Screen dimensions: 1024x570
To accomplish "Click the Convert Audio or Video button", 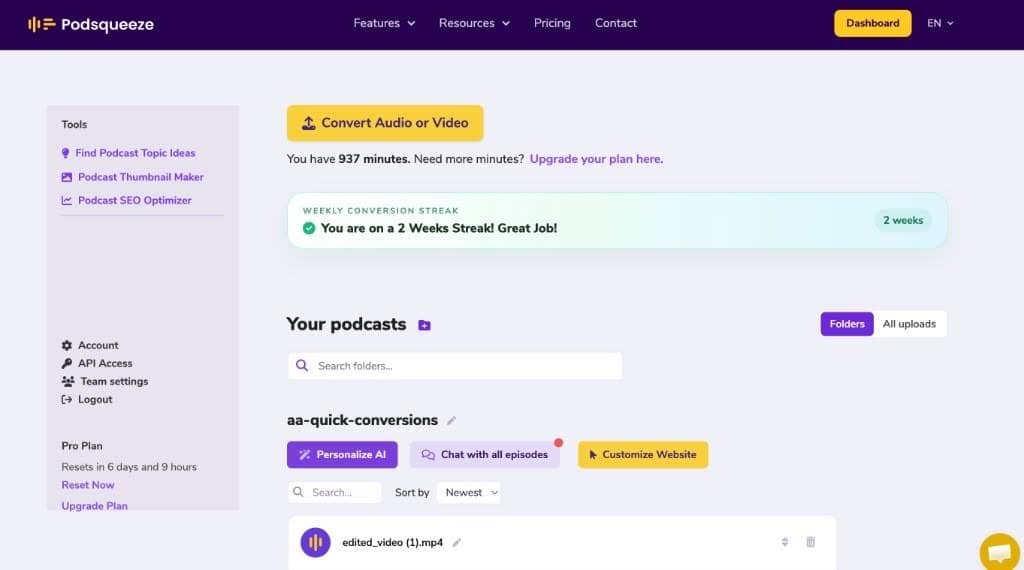I will [x=385, y=123].
